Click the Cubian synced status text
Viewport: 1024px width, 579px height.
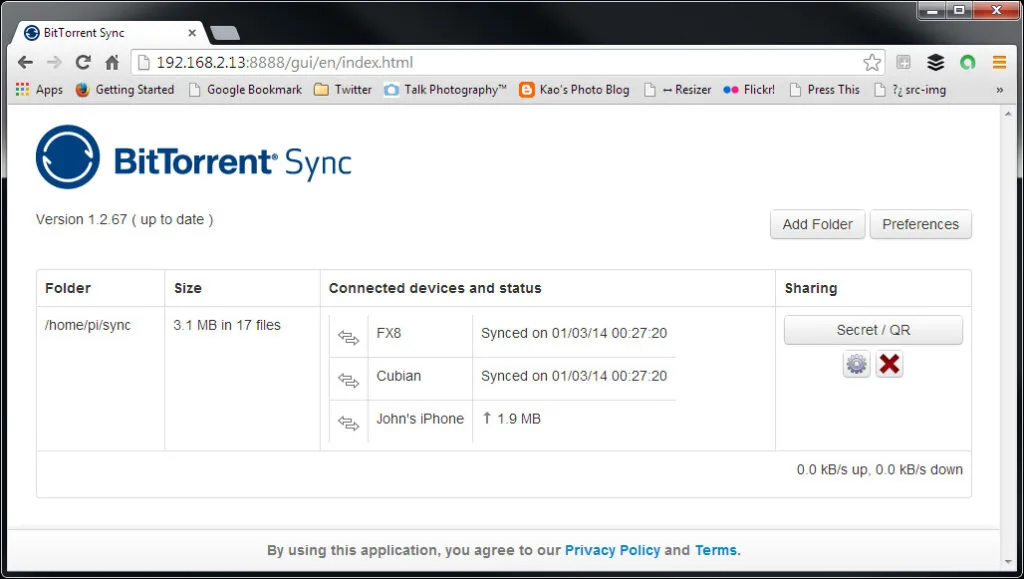574,376
